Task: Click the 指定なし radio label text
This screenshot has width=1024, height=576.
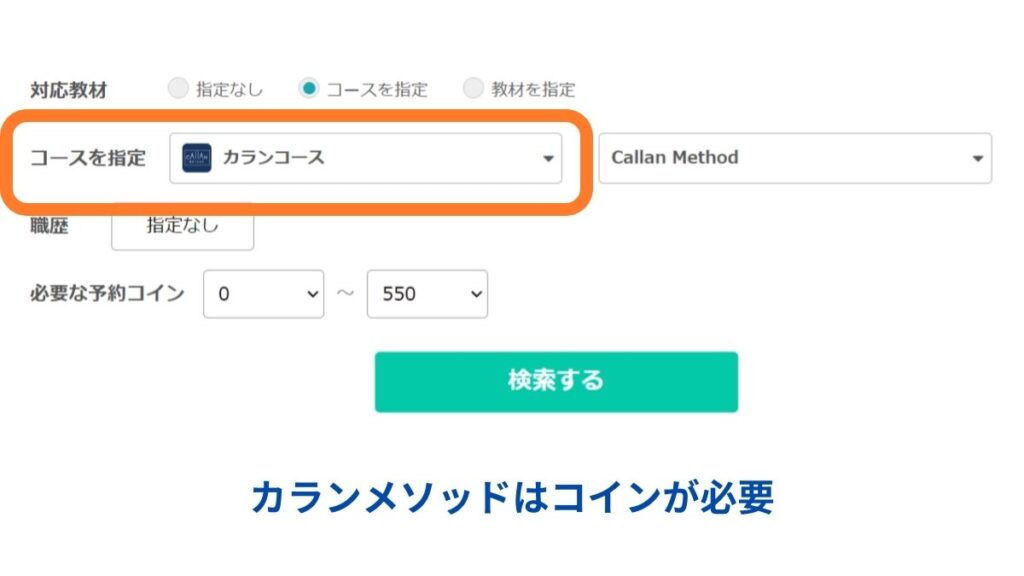Action: [229, 89]
